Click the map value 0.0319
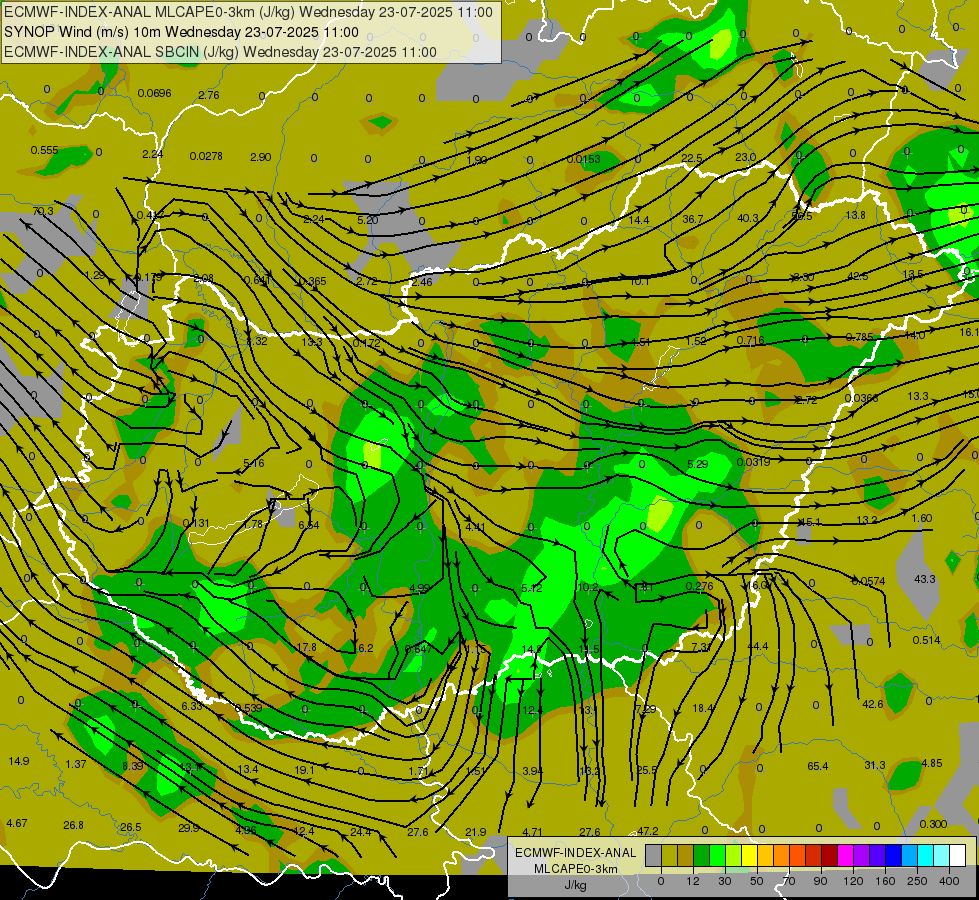This screenshot has height=900, width=979. click(x=753, y=462)
